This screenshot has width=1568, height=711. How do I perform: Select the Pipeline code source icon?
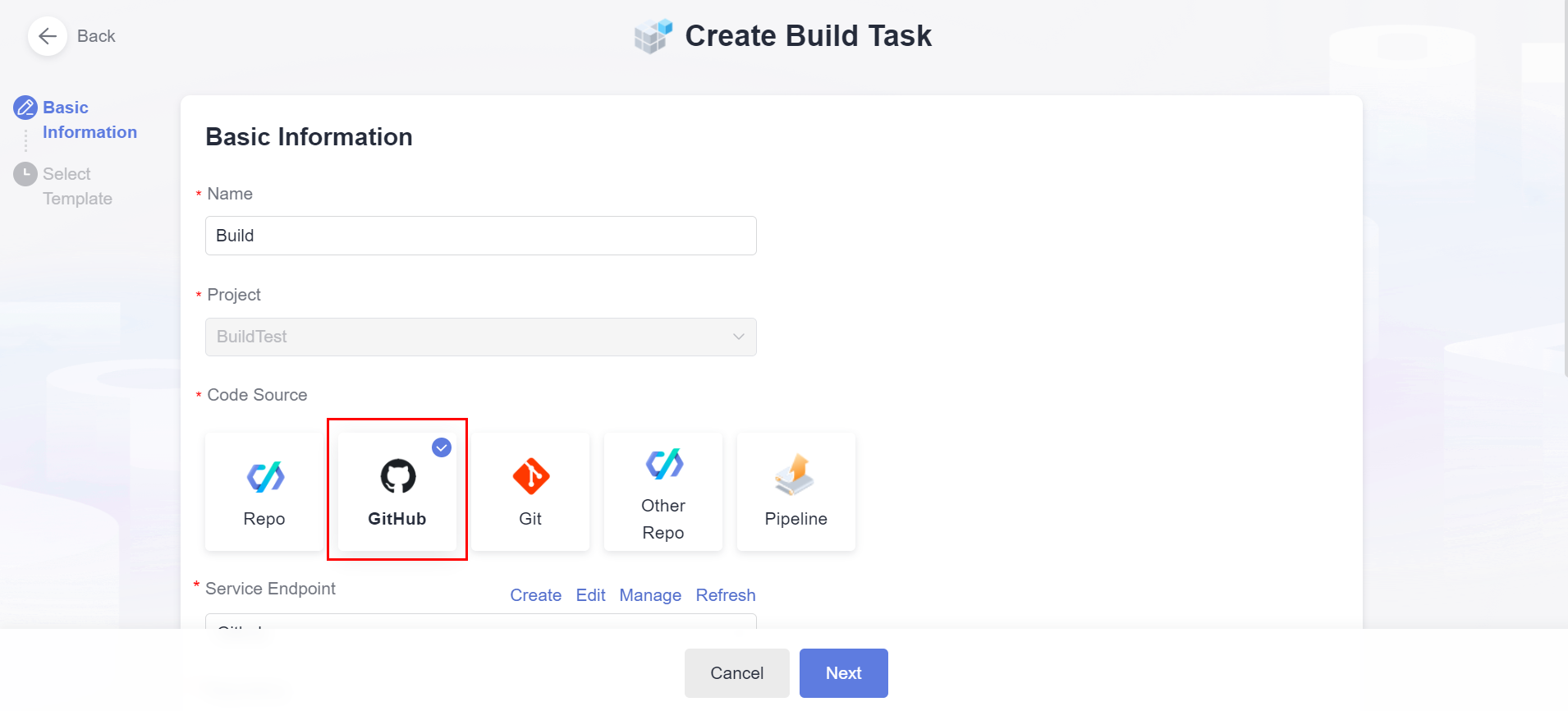[795, 475]
